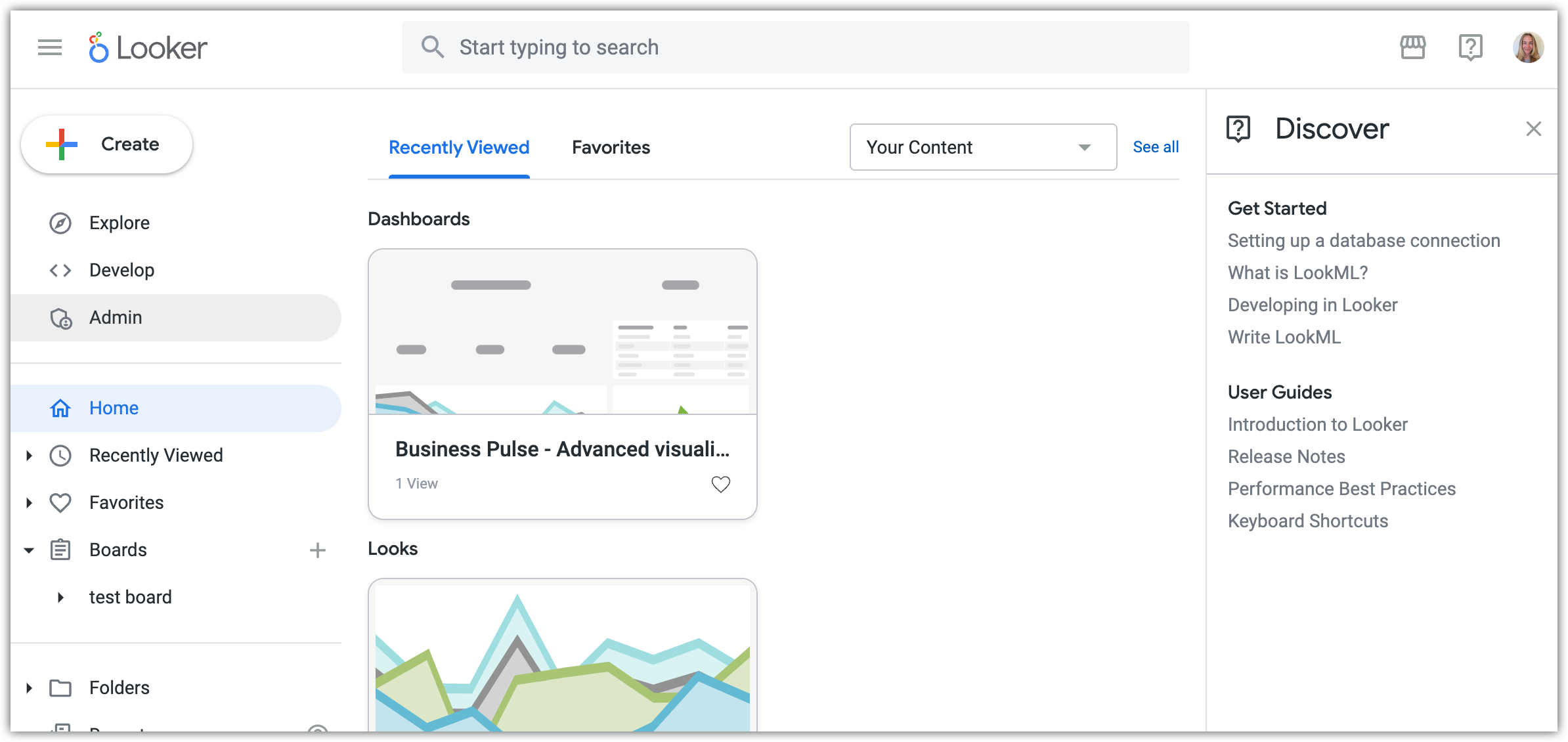Open the What is LookML? link

pos(1297,273)
